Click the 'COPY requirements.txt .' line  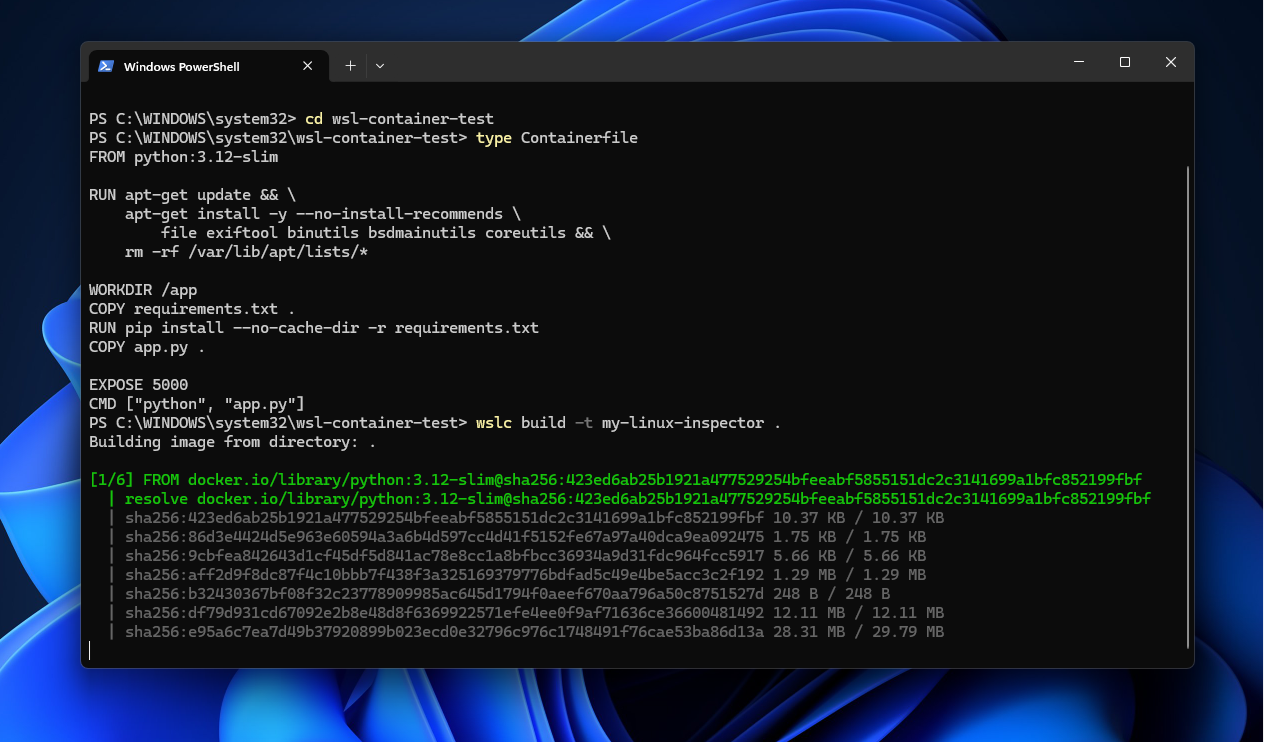192,309
